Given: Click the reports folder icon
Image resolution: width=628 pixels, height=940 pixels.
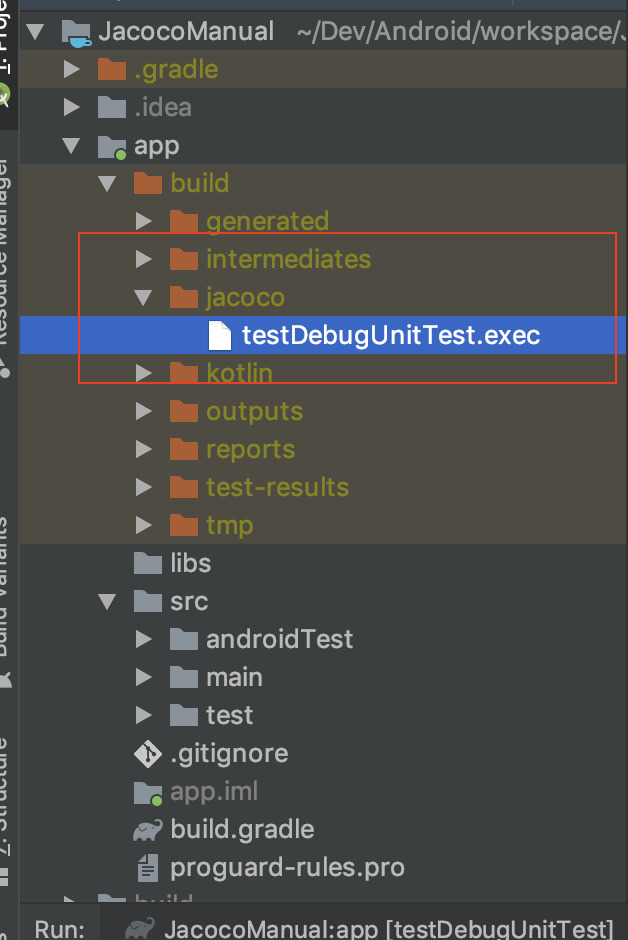Looking at the screenshot, I should 184,449.
